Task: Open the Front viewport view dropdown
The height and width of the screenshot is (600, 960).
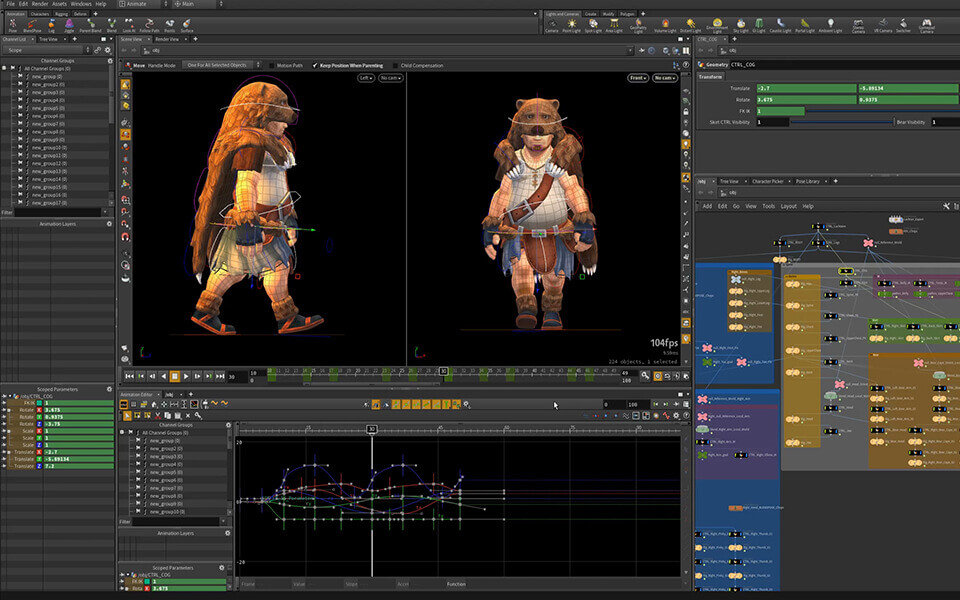Action: 638,78
